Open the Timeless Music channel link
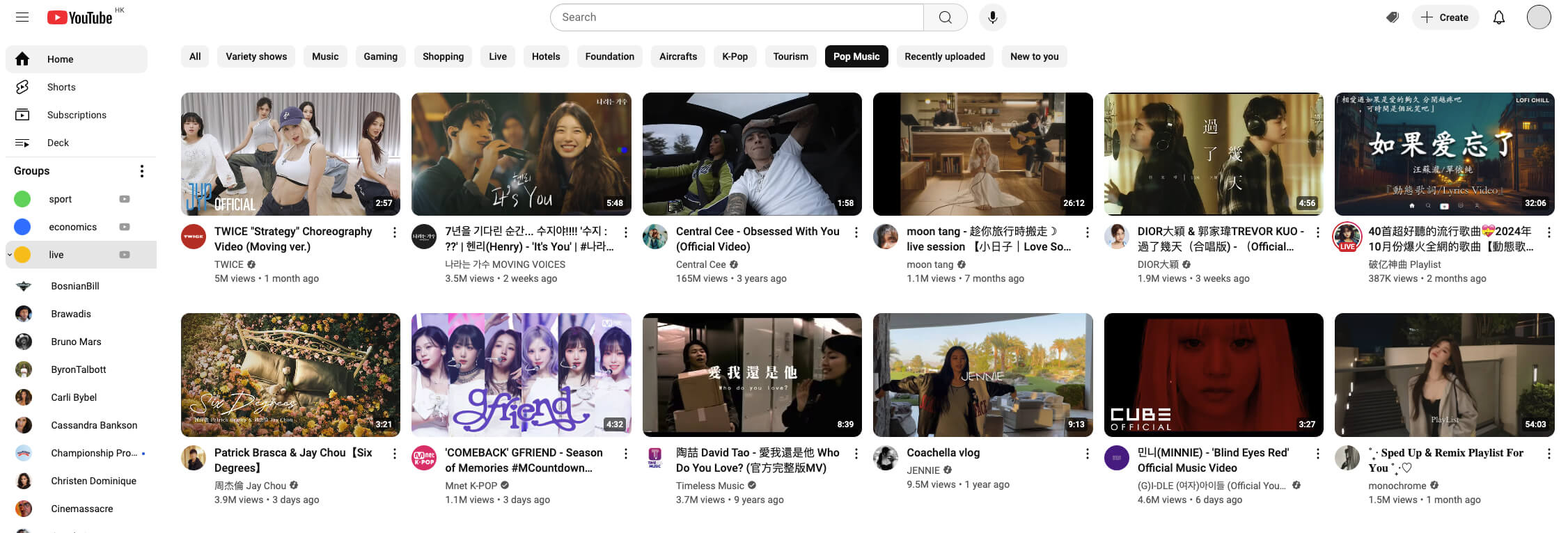1568x533 pixels. [x=709, y=486]
